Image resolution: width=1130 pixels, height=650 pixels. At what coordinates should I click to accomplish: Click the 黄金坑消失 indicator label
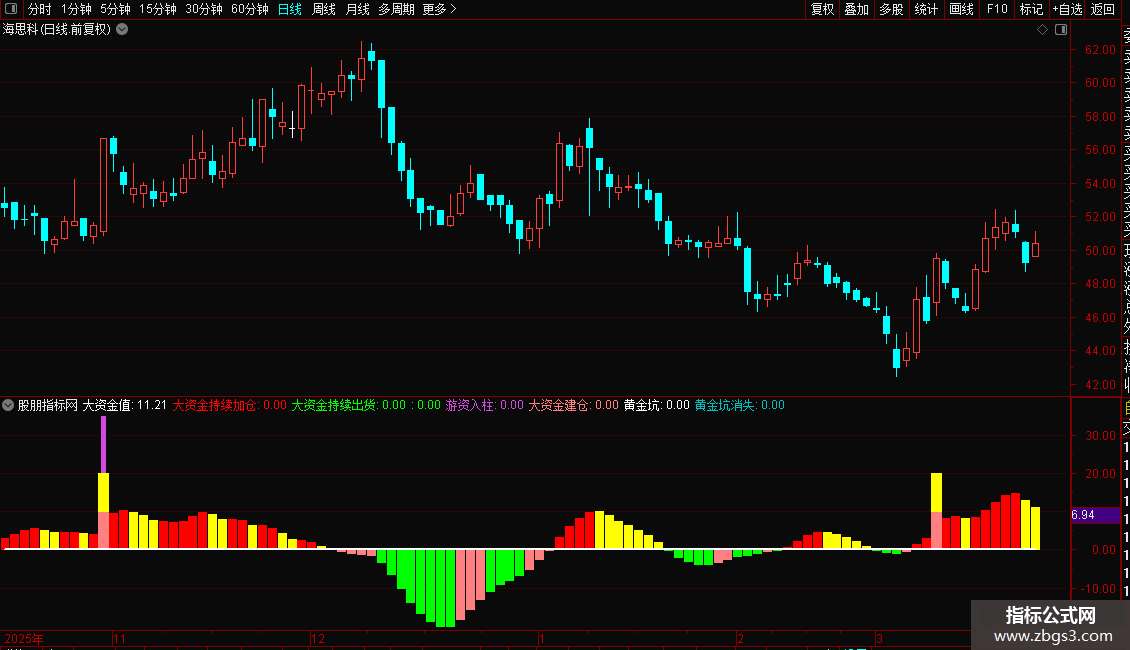(739, 405)
